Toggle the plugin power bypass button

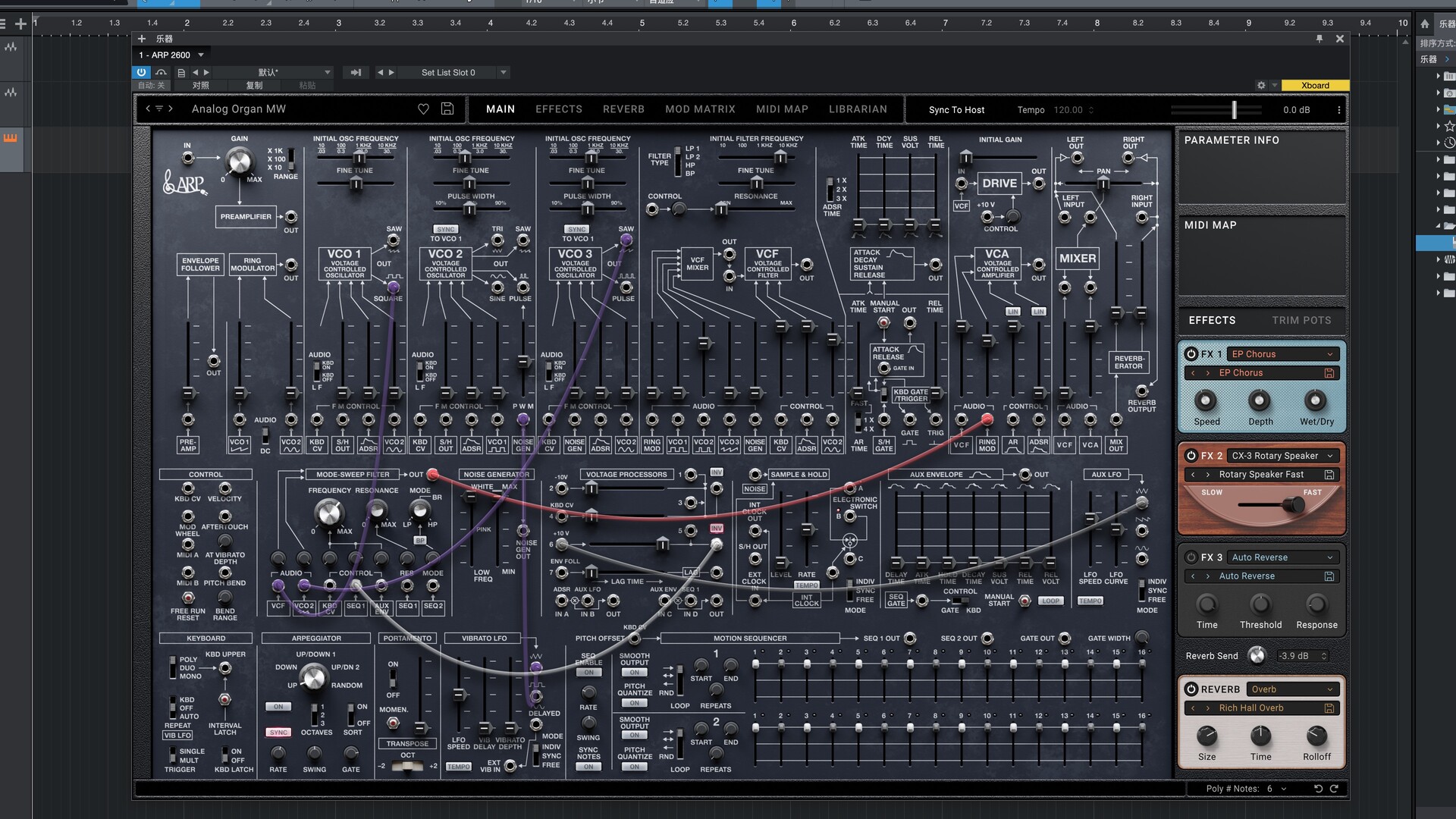click(141, 72)
